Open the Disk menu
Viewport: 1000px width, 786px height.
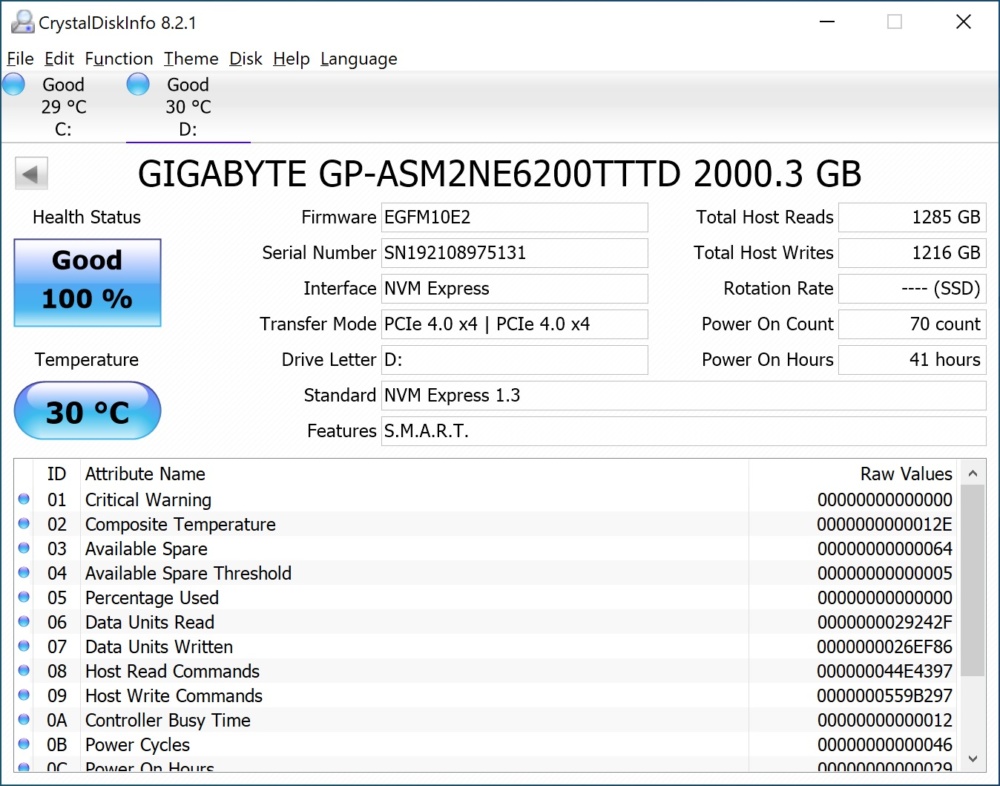pyautogui.click(x=246, y=59)
